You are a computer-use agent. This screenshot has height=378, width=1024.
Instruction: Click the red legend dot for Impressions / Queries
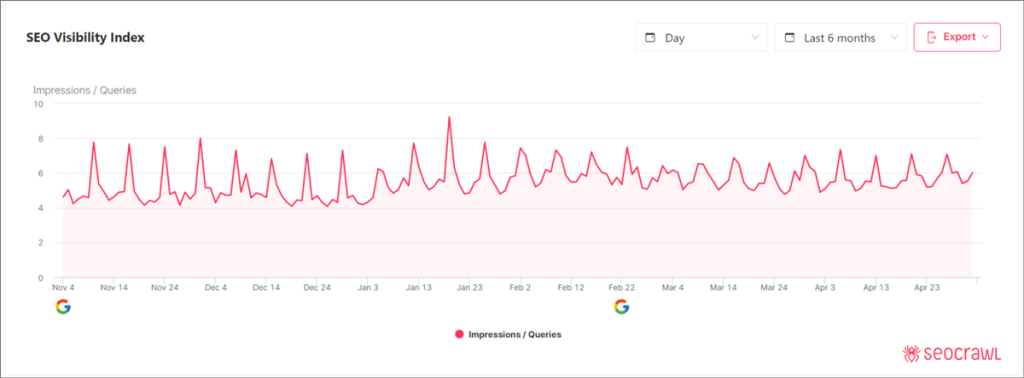coord(459,334)
